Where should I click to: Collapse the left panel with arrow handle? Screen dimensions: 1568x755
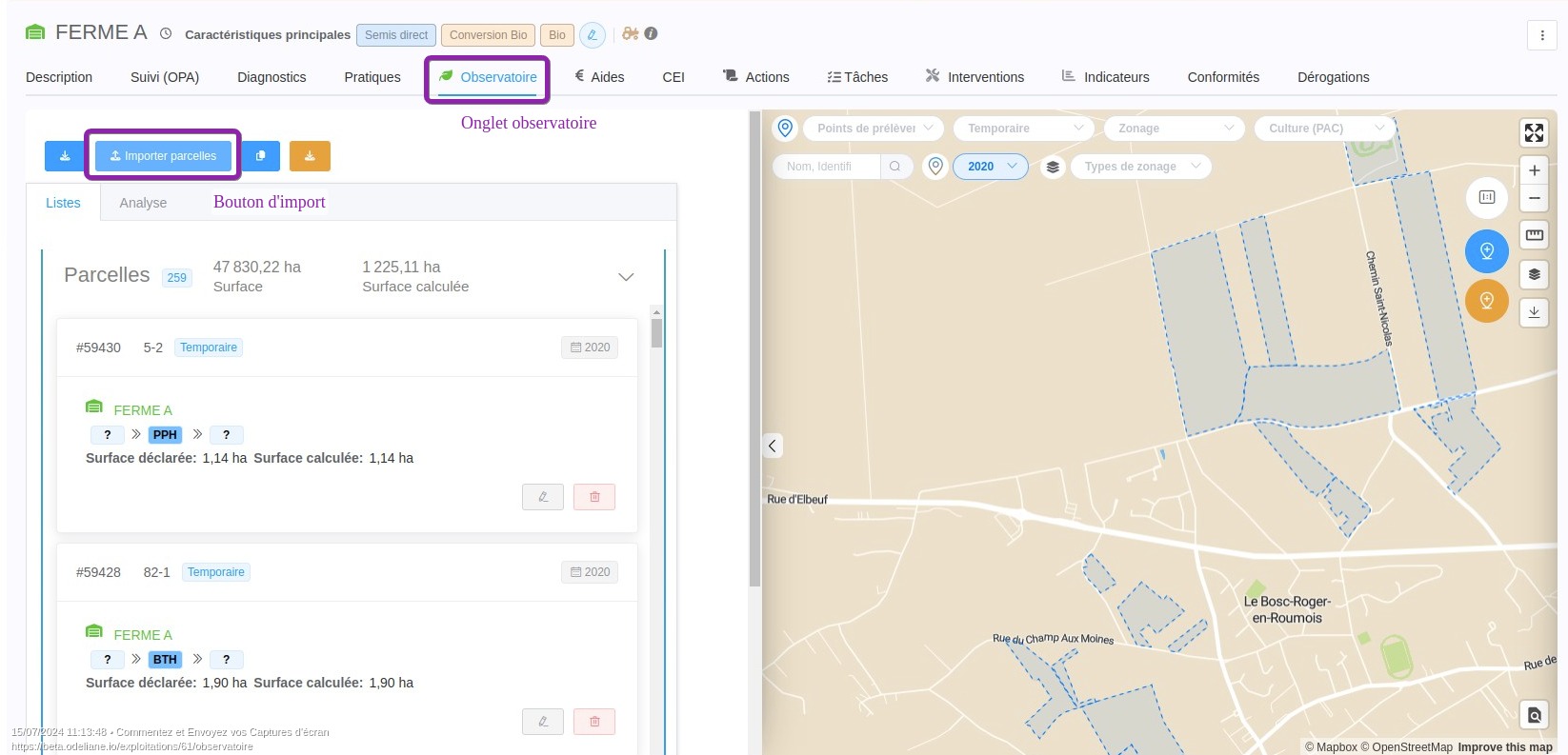tap(773, 446)
